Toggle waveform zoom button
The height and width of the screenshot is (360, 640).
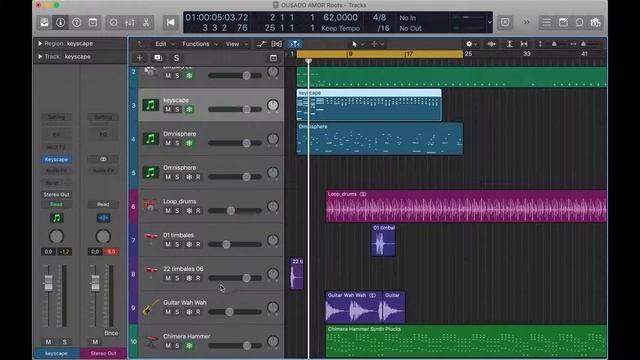[x=491, y=44]
